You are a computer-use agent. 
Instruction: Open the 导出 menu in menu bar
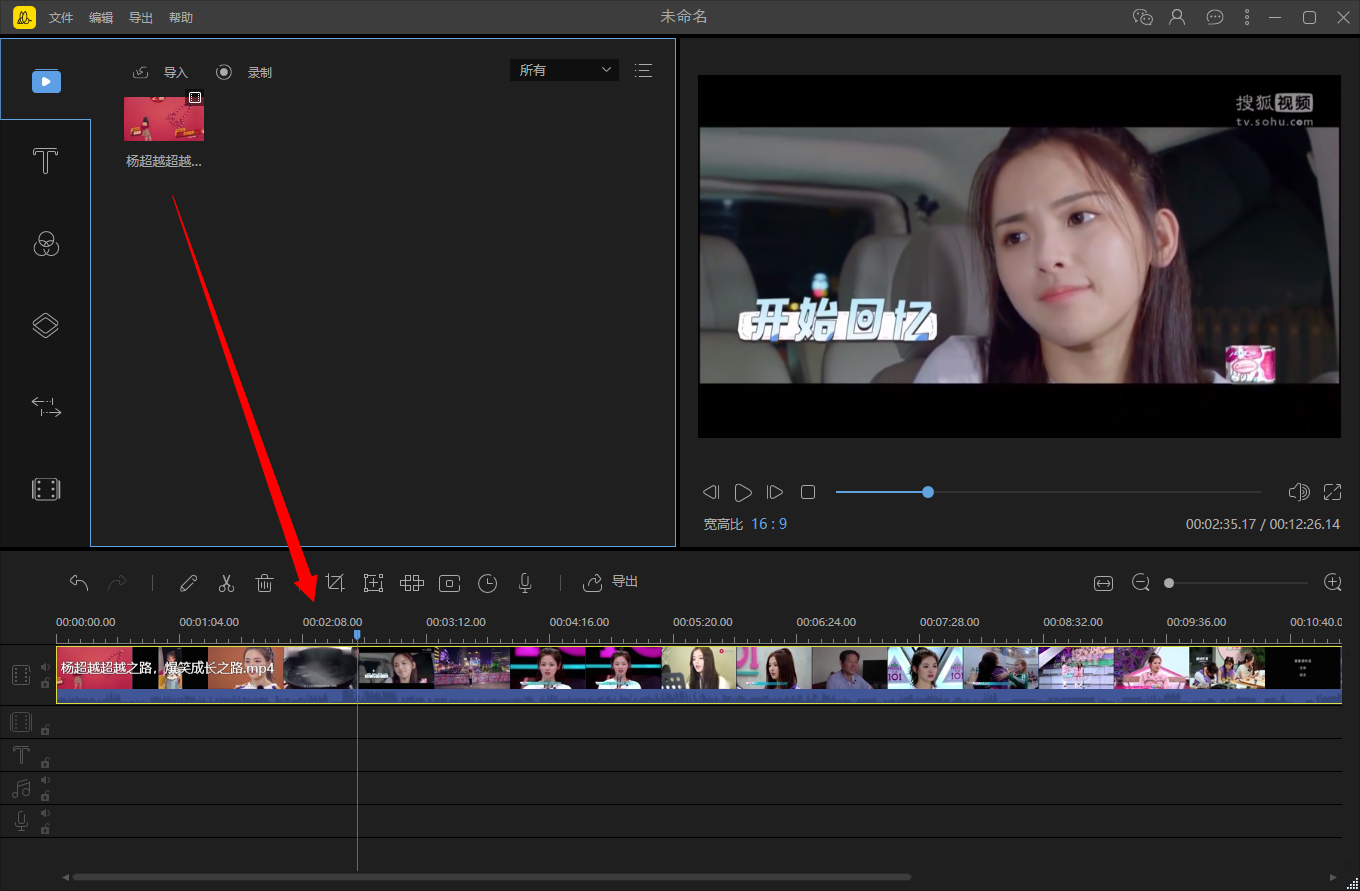[141, 18]
